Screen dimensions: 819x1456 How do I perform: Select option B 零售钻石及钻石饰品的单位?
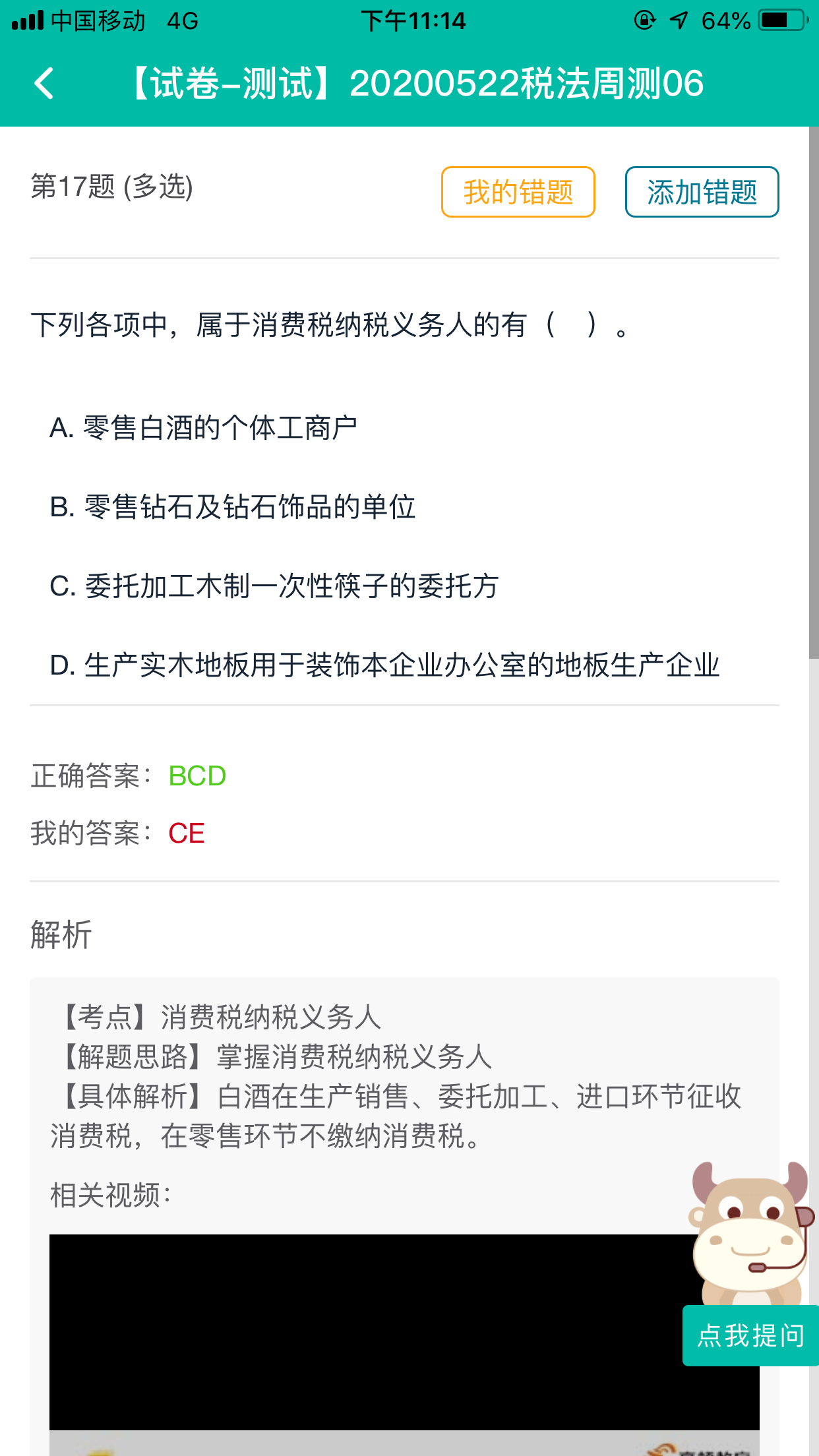click(x=233, y=507)
